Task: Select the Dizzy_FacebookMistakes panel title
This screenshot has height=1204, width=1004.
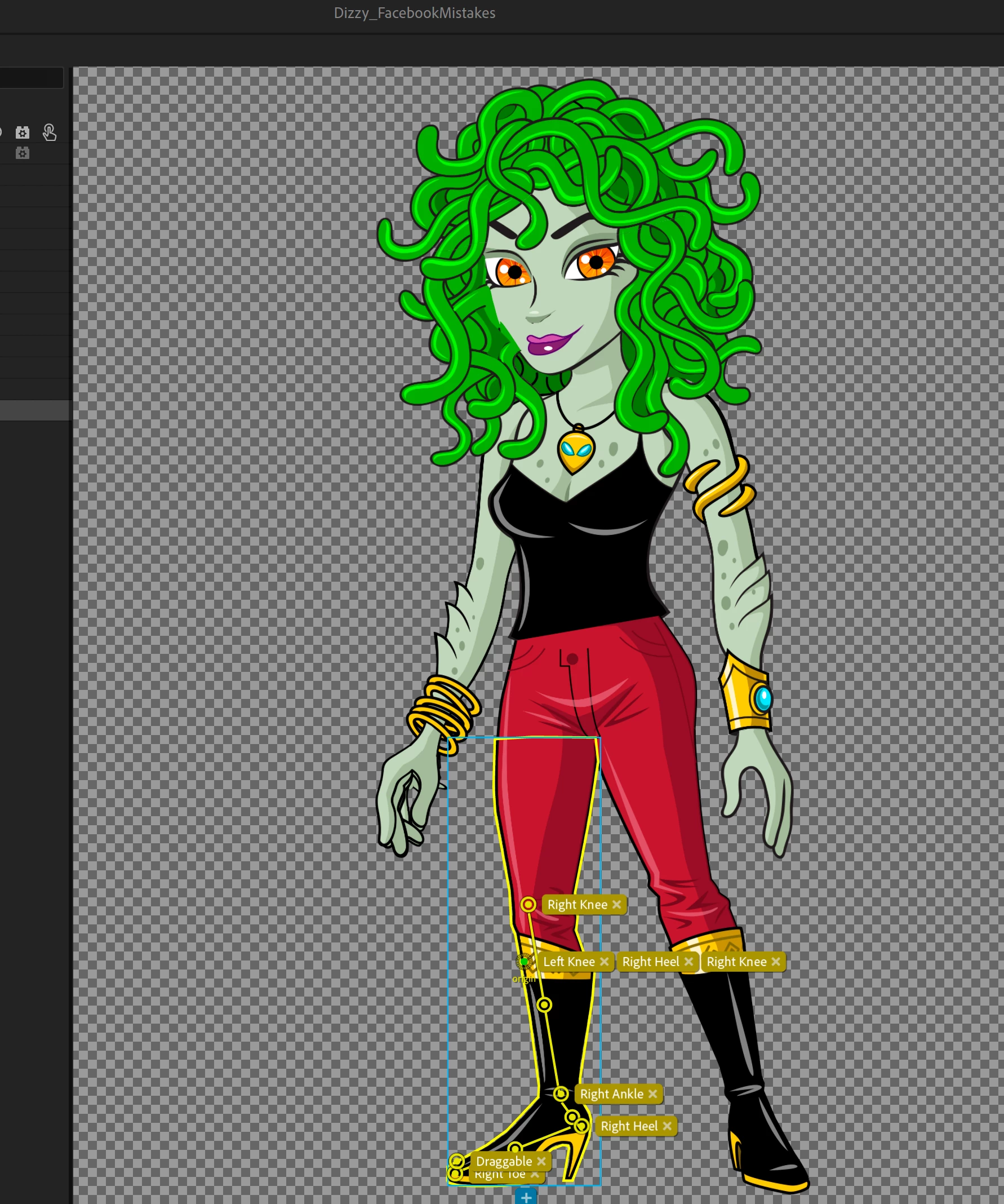Action: click(414, 13)
